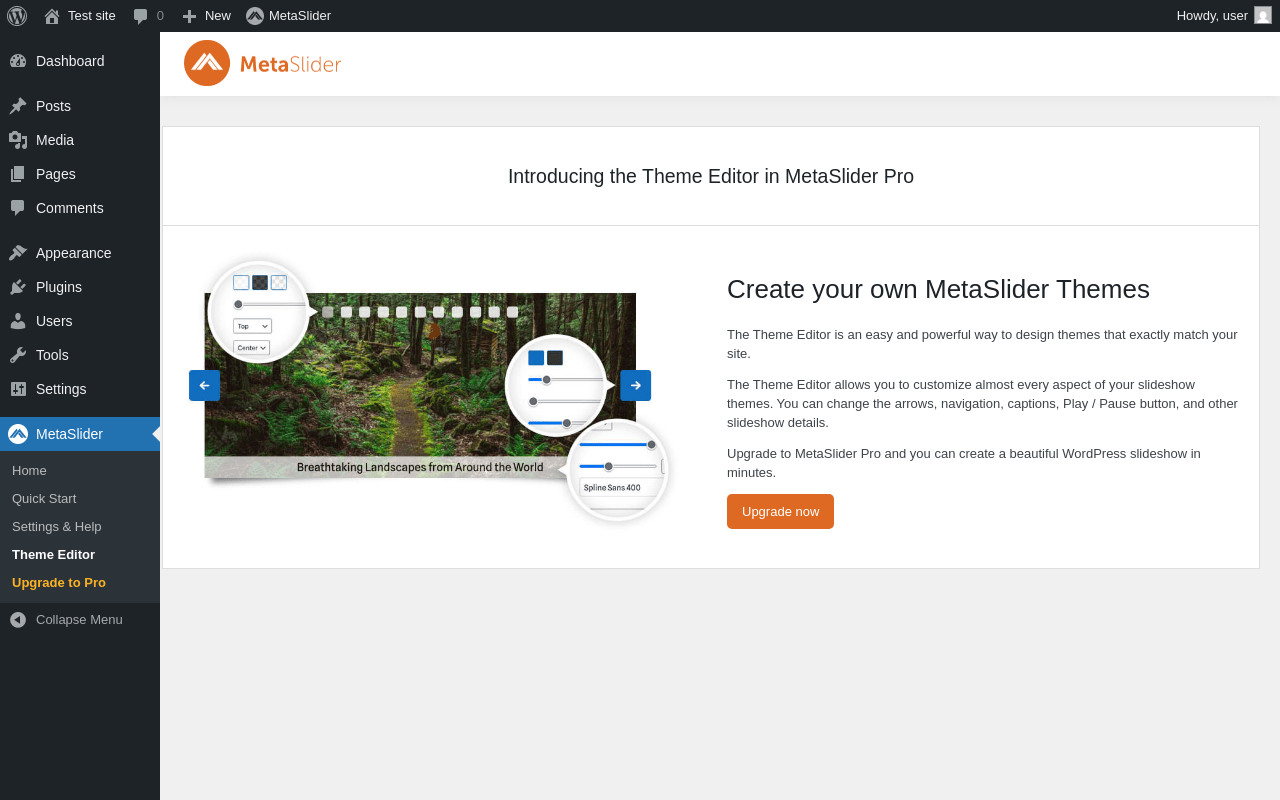This screenshot has height=800, width=1280.
Task: Go to Media library menu
Action: pos(80,140)
